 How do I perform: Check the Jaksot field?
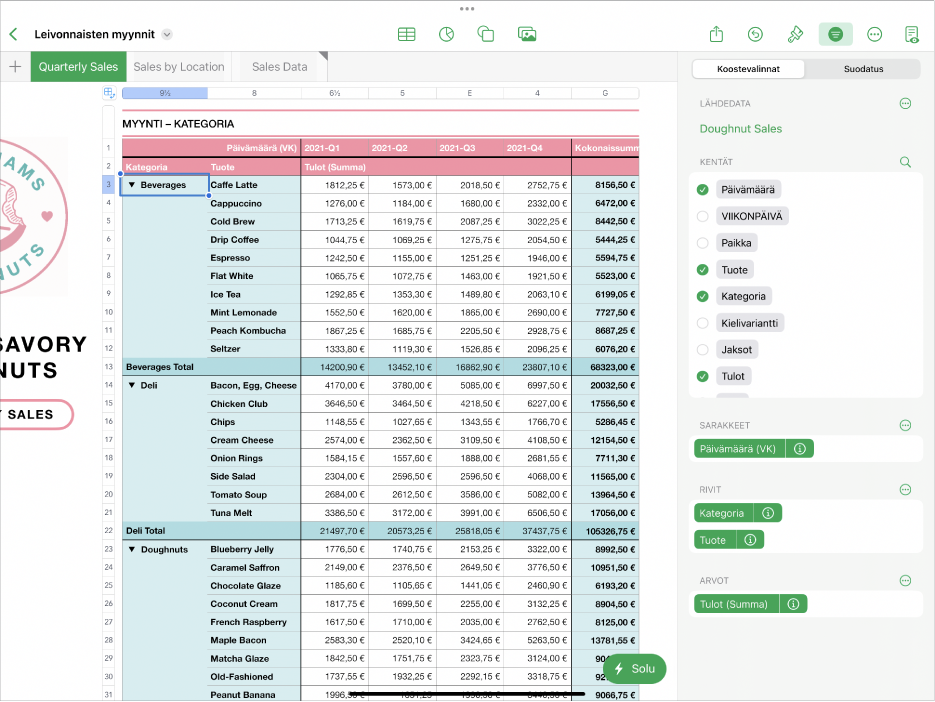[x=702, y=350]
